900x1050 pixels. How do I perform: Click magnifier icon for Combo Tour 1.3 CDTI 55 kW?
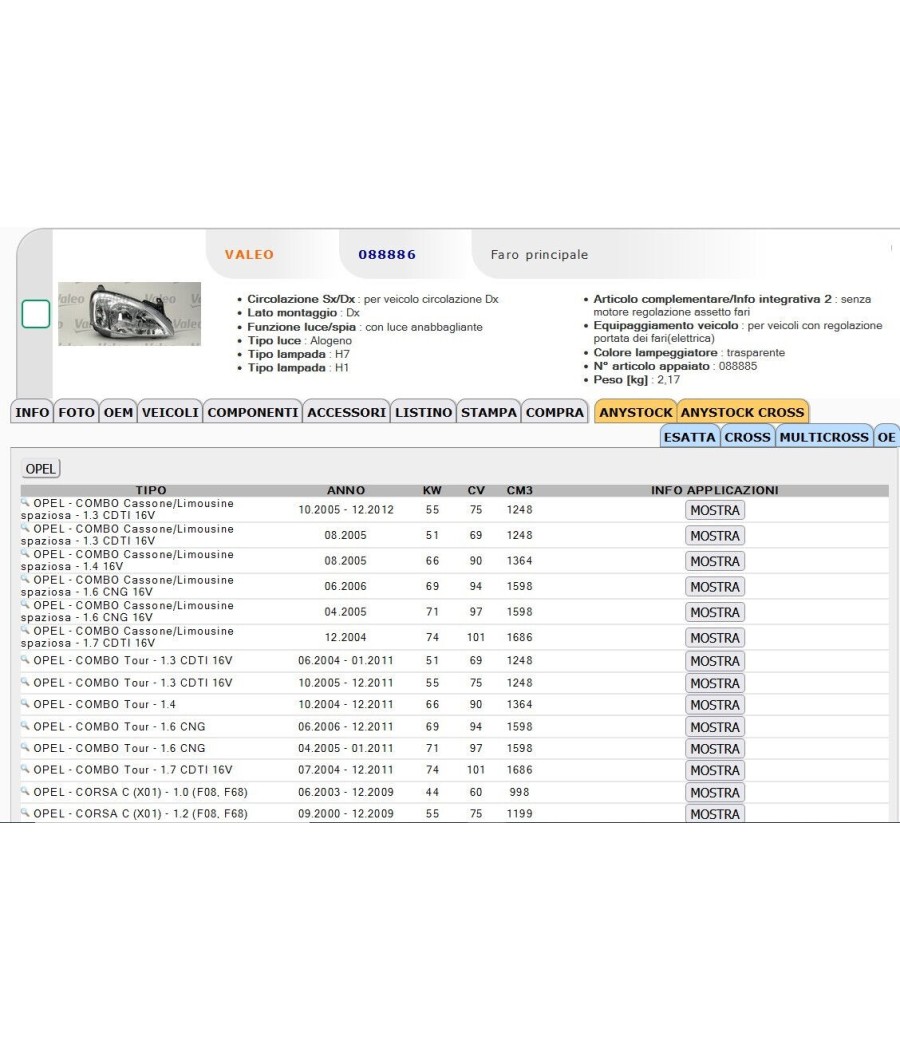tap(25, 681)
